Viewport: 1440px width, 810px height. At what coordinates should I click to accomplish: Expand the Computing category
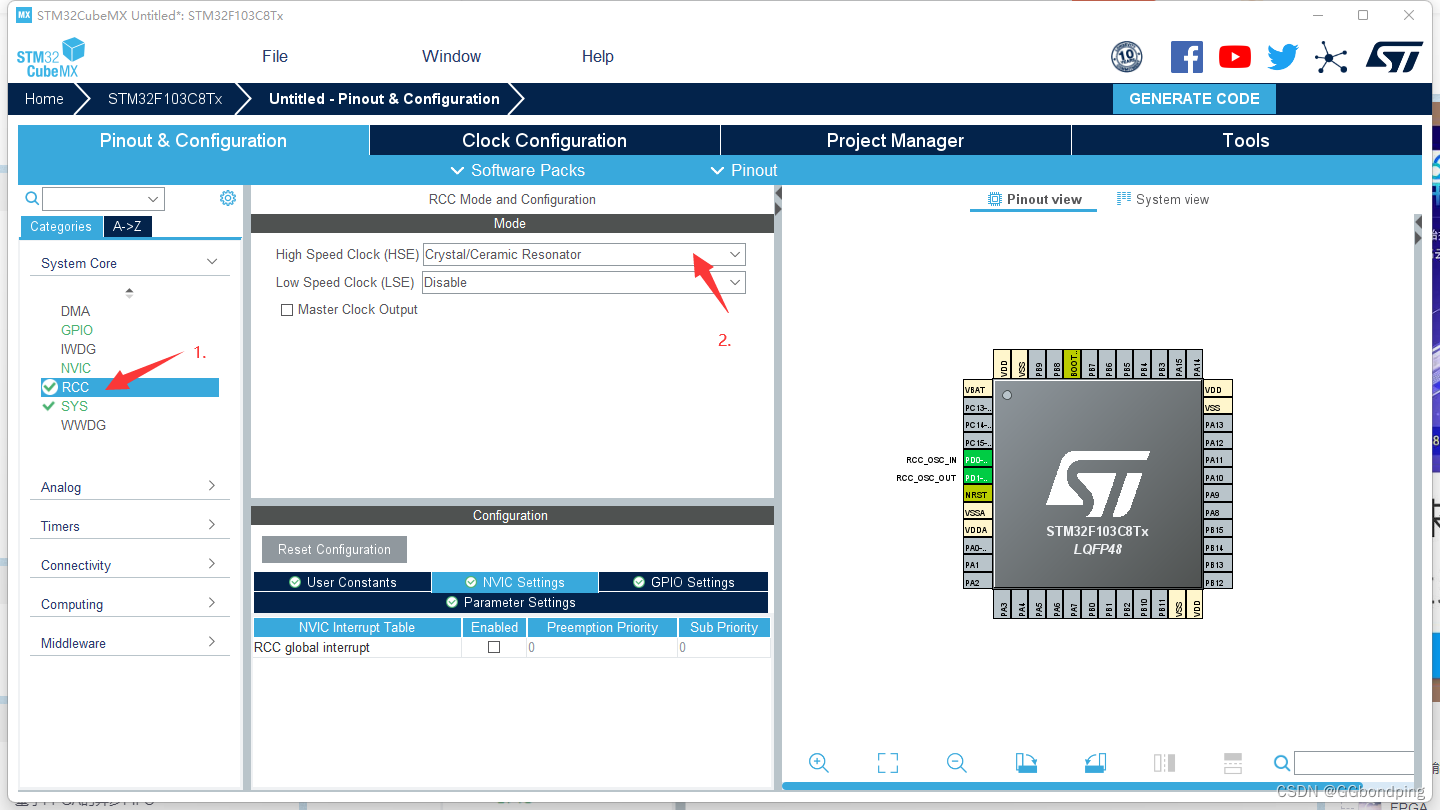(129, 604)
